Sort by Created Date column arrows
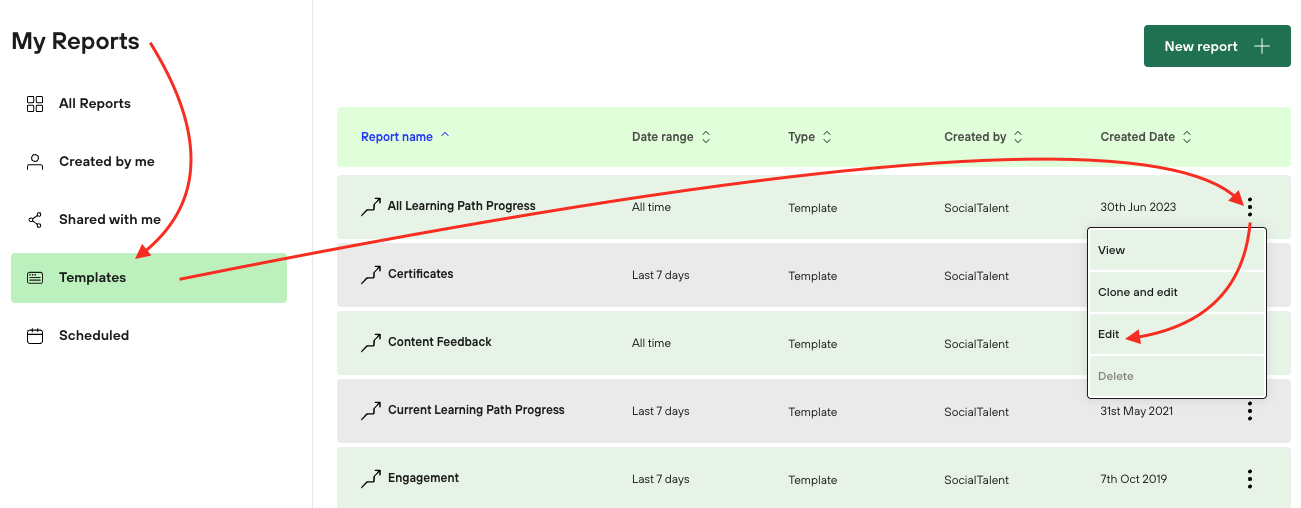 point(1187,137)
